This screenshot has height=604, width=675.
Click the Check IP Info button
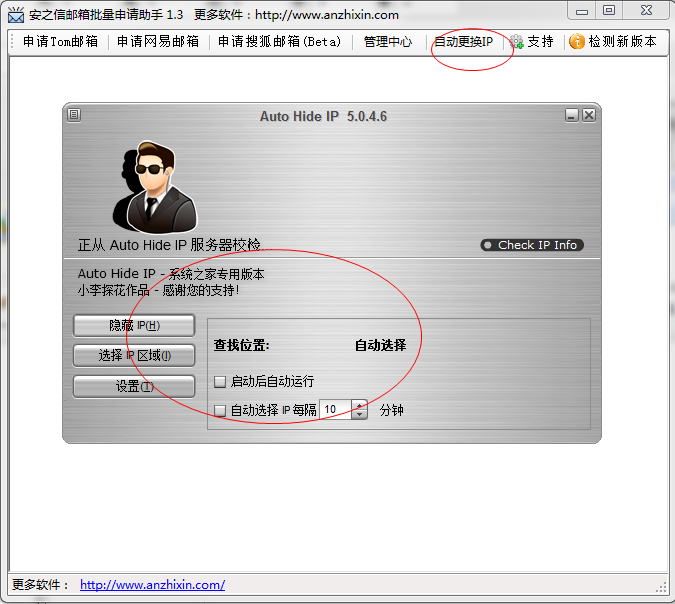(x=532, y=245)
